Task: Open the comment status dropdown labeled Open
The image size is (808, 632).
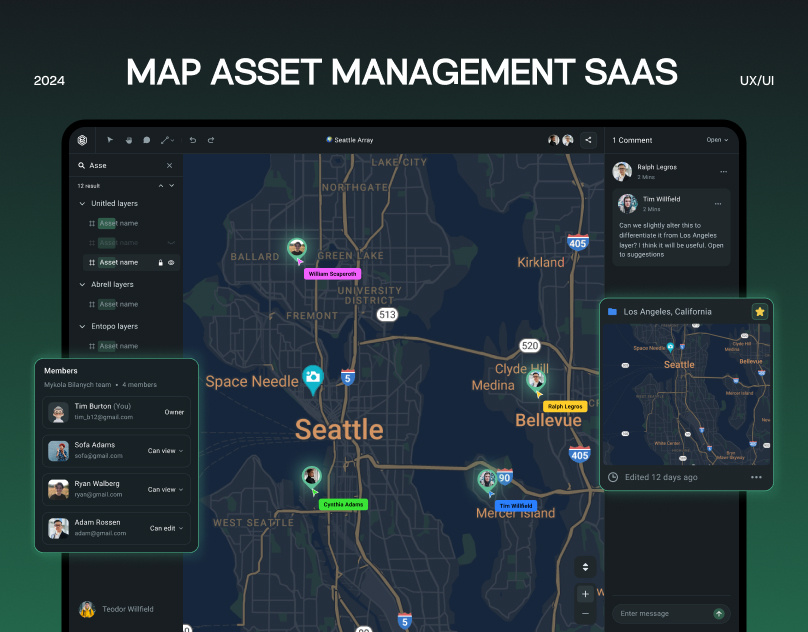Action: [x=715, y=140]
